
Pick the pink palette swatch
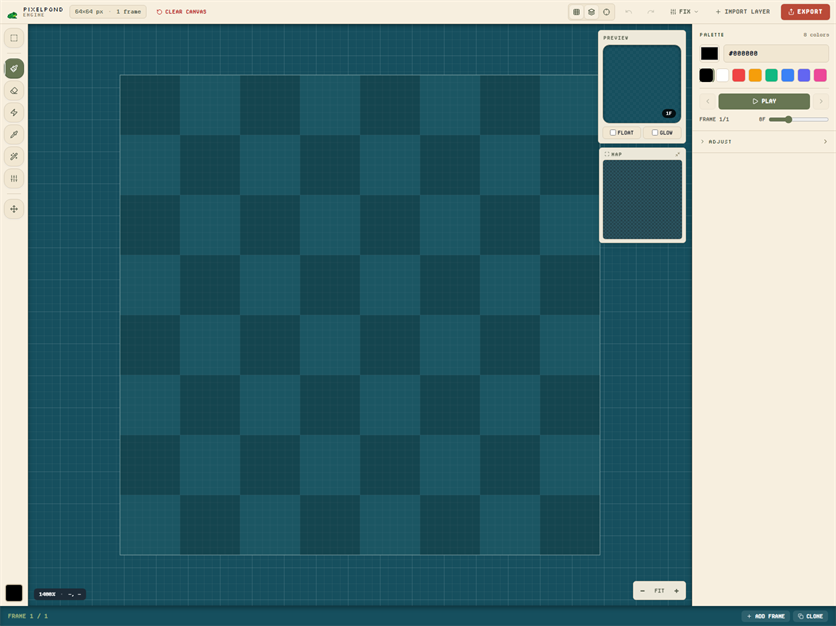(821, 75)
